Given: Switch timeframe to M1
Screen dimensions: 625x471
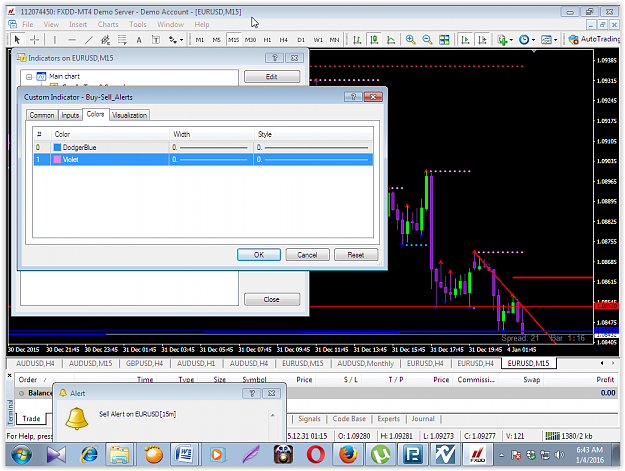Looking at the screenshot, I should click(200, 40).
